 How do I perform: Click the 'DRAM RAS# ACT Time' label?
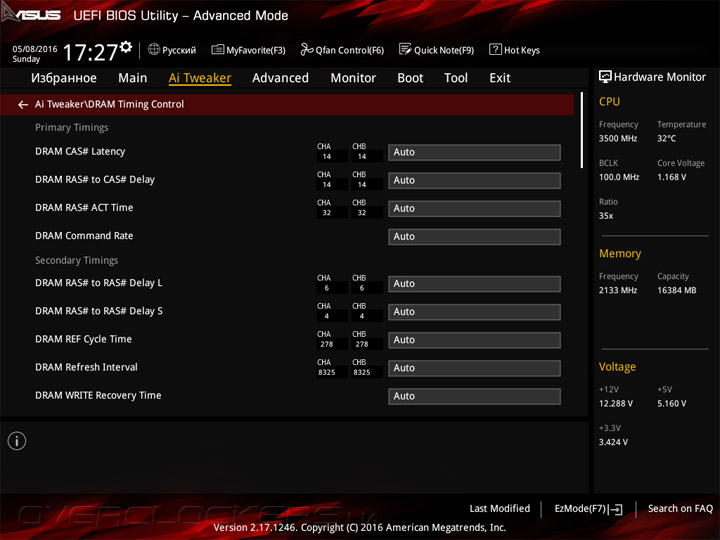click(x=84, y=208)
